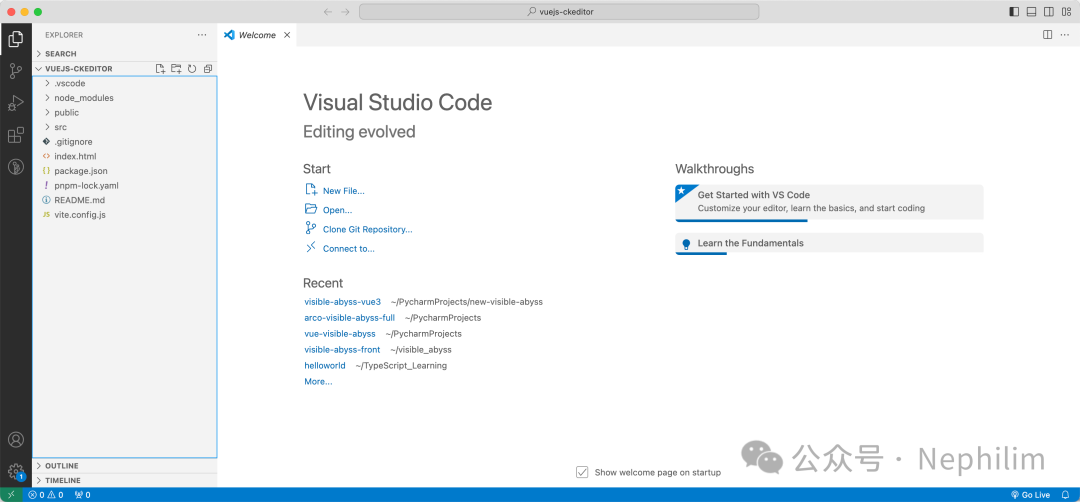Open the visible-abyss-vue3 recent project
Screen dimensions: 1080x502
pyautogui.click(x=342, y=301)
